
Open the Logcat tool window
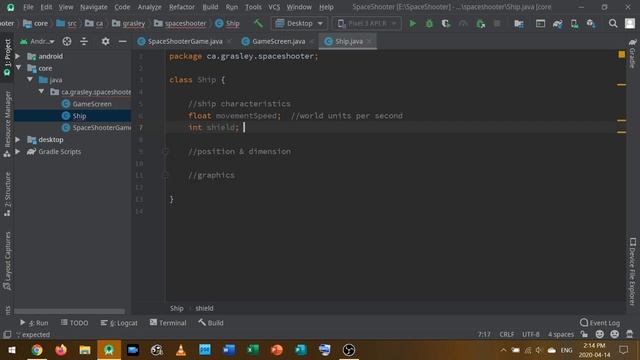tap(119, 323)
